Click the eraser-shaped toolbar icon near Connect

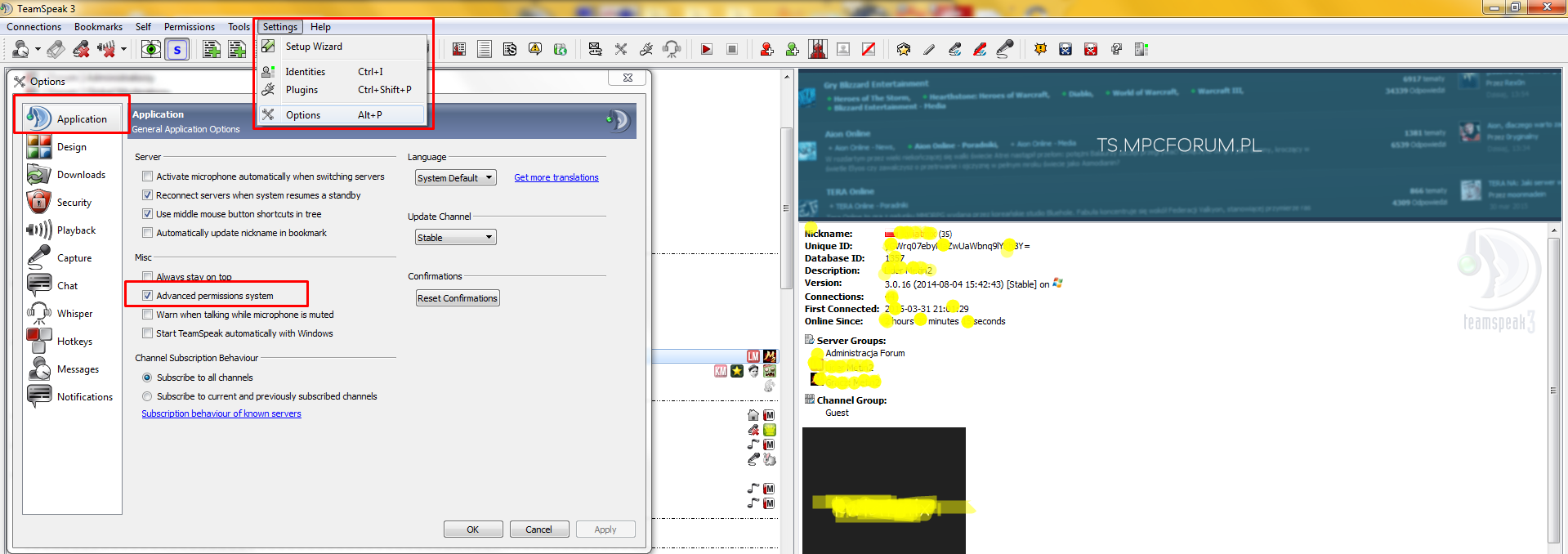point(56,50)
